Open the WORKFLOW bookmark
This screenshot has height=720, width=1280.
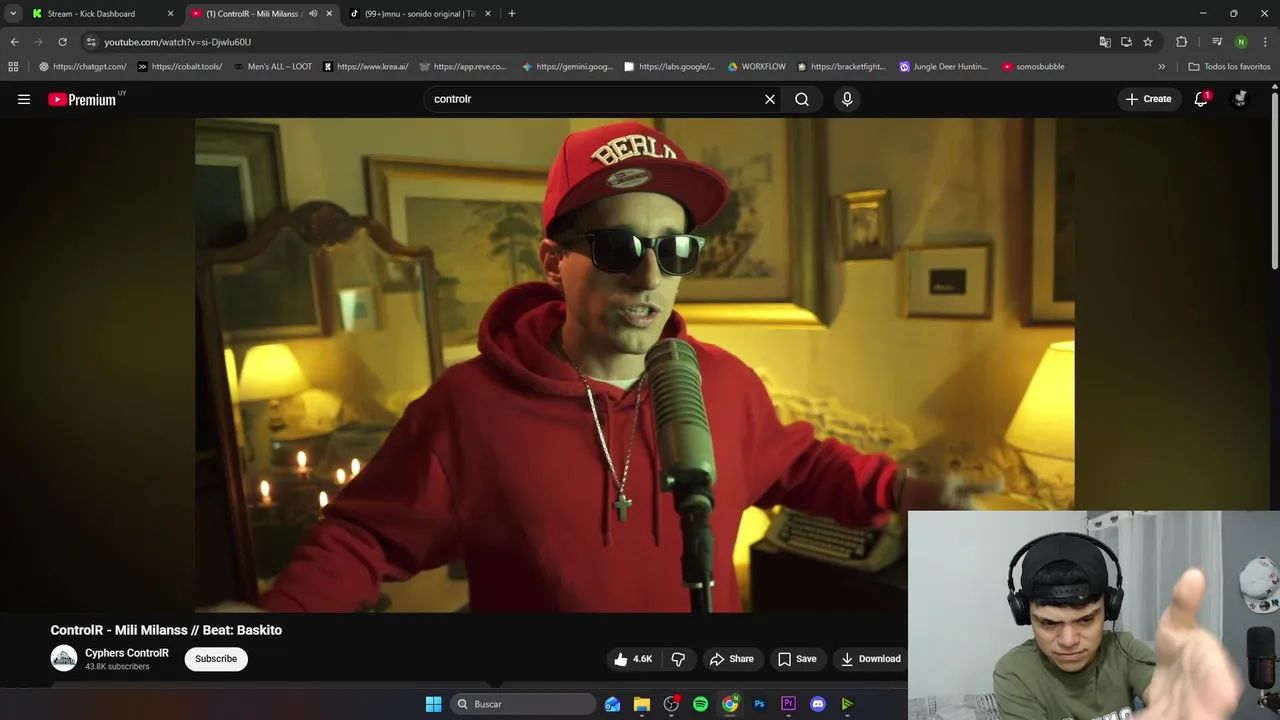coord(756,67)
